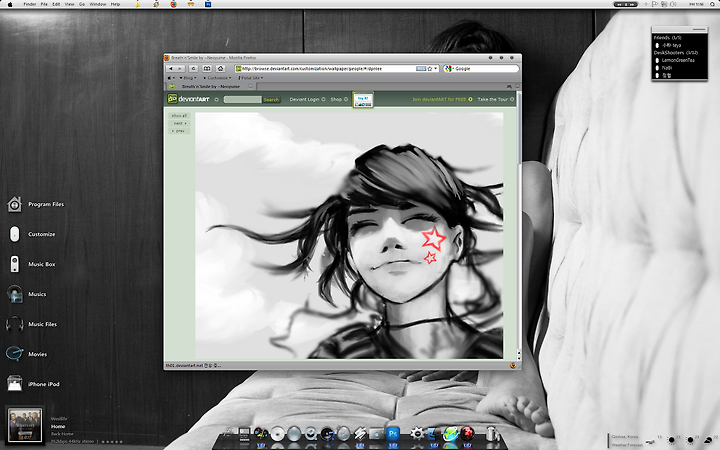Screen dimensions: 720x450
Task: Open the Window menu
Action: (x=97, y=4)
